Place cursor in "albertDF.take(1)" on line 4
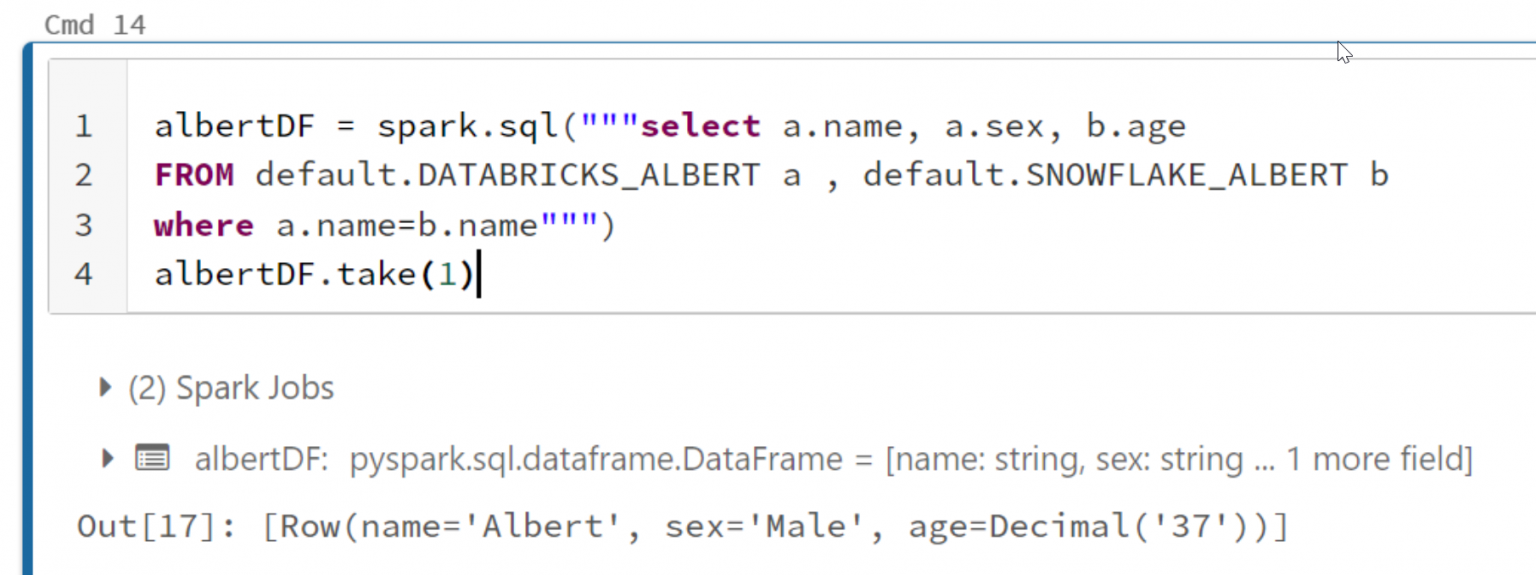Viewport: 1536px width, 575px height. coord(315,274)
